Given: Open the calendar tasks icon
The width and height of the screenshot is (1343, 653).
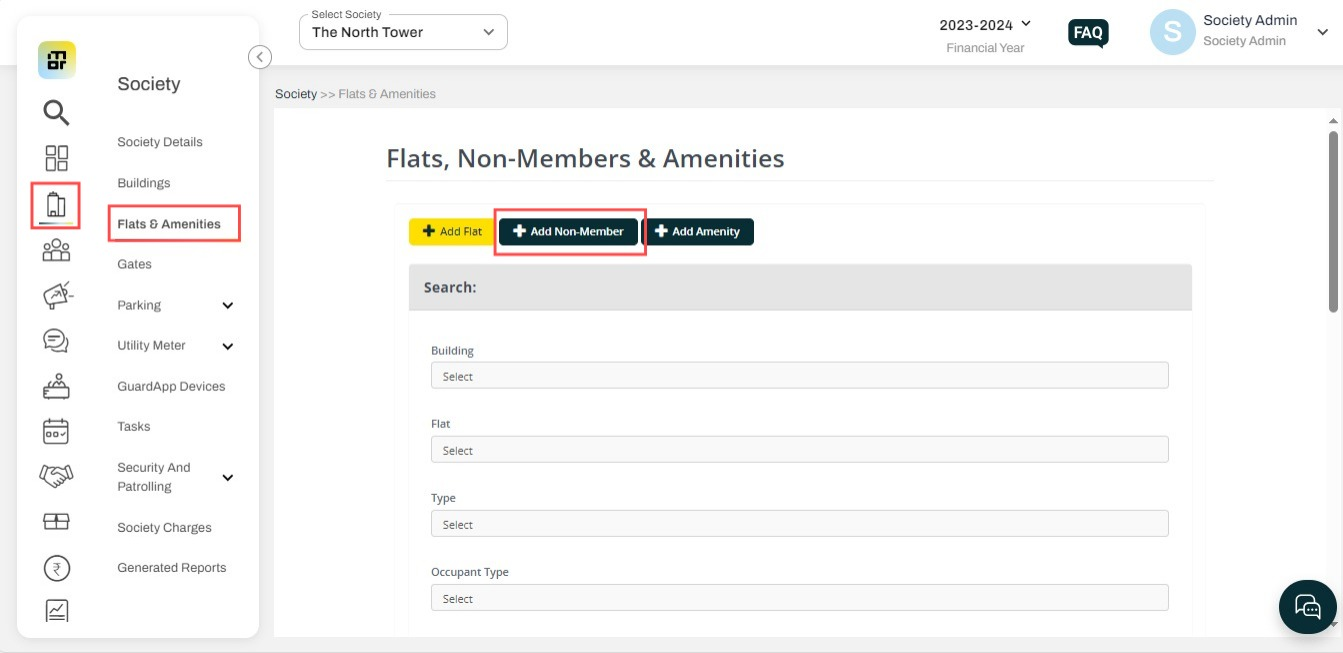Looking at the screenshot, I should (56, 430).
